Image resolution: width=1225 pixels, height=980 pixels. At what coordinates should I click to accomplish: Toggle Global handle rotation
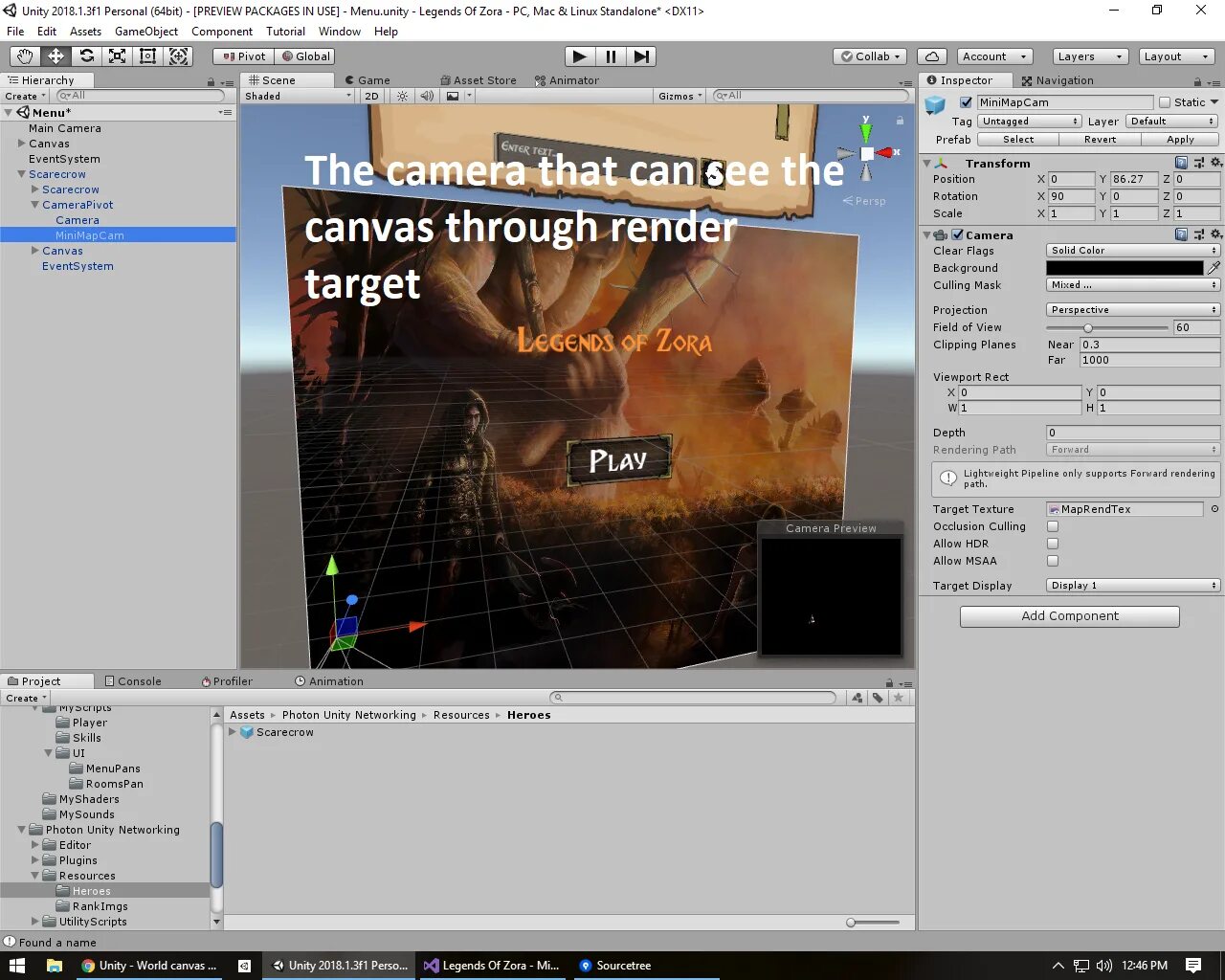[306, 56]
